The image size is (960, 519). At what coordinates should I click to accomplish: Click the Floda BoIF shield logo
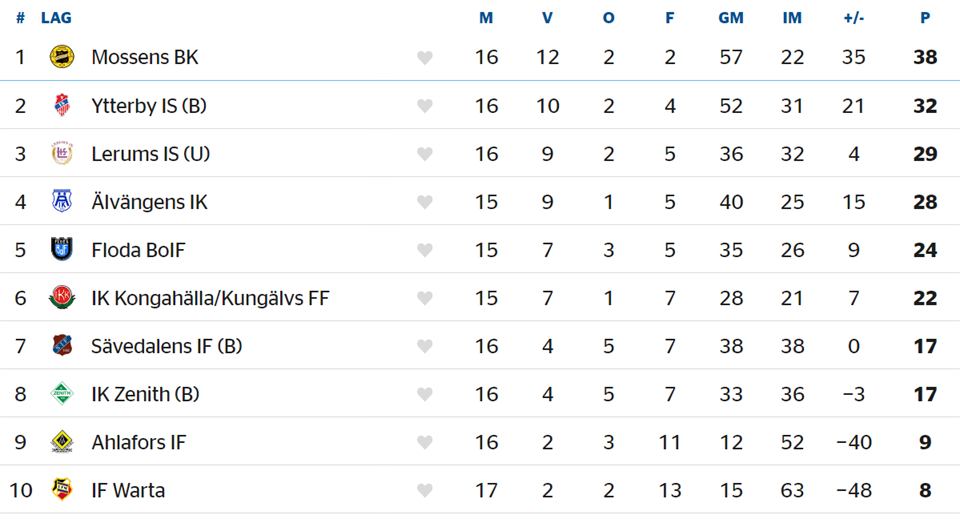[62, 249]
